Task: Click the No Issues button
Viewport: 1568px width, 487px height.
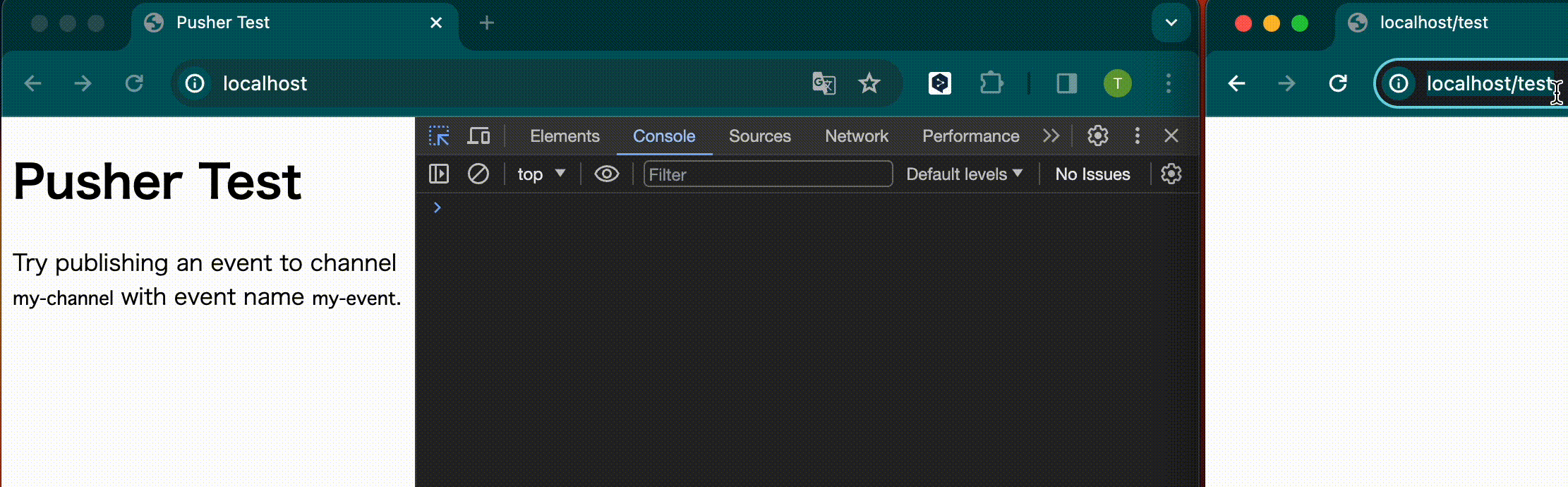Action: pos(1092,174)
